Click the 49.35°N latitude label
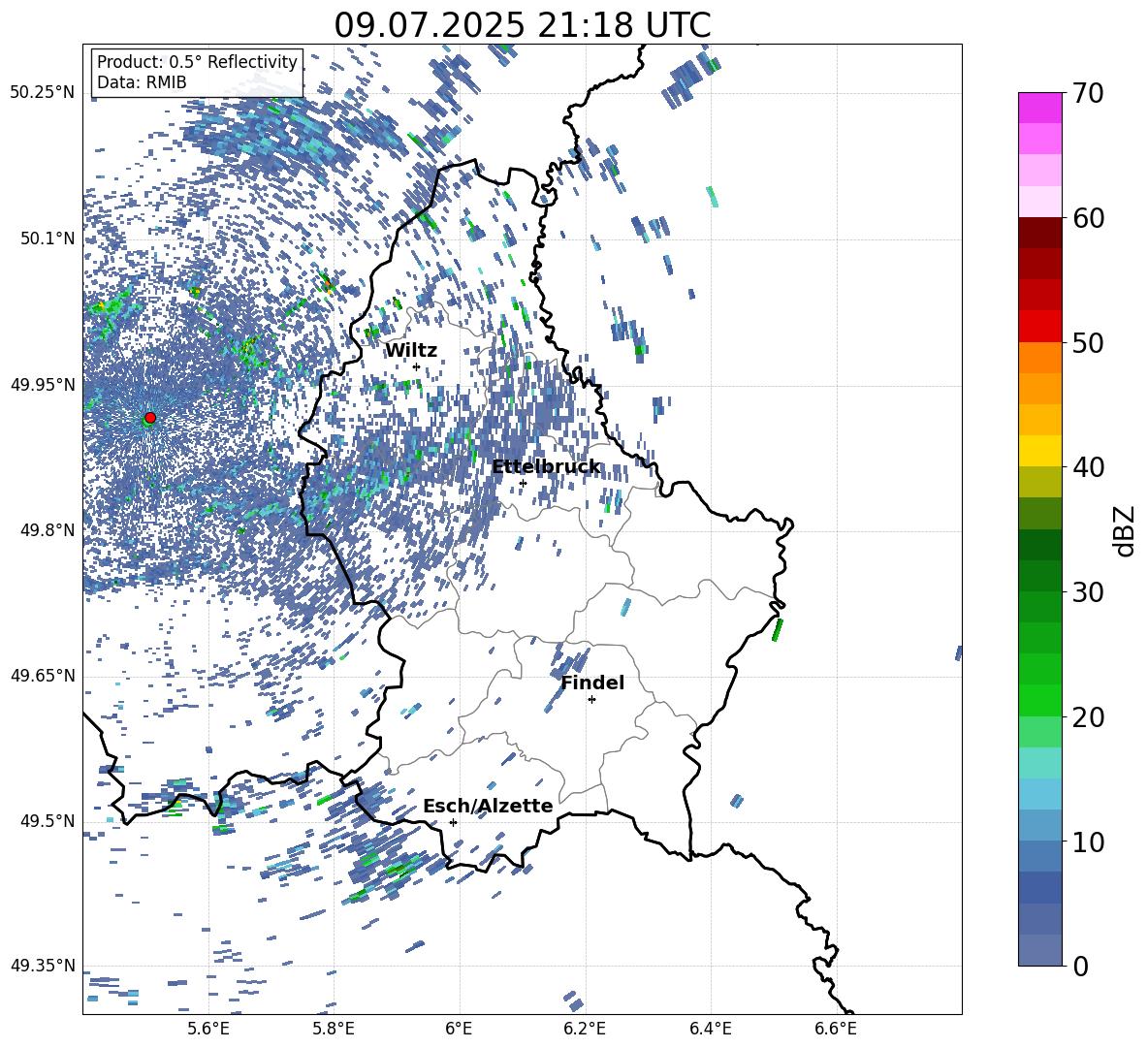 pos(44,966)
